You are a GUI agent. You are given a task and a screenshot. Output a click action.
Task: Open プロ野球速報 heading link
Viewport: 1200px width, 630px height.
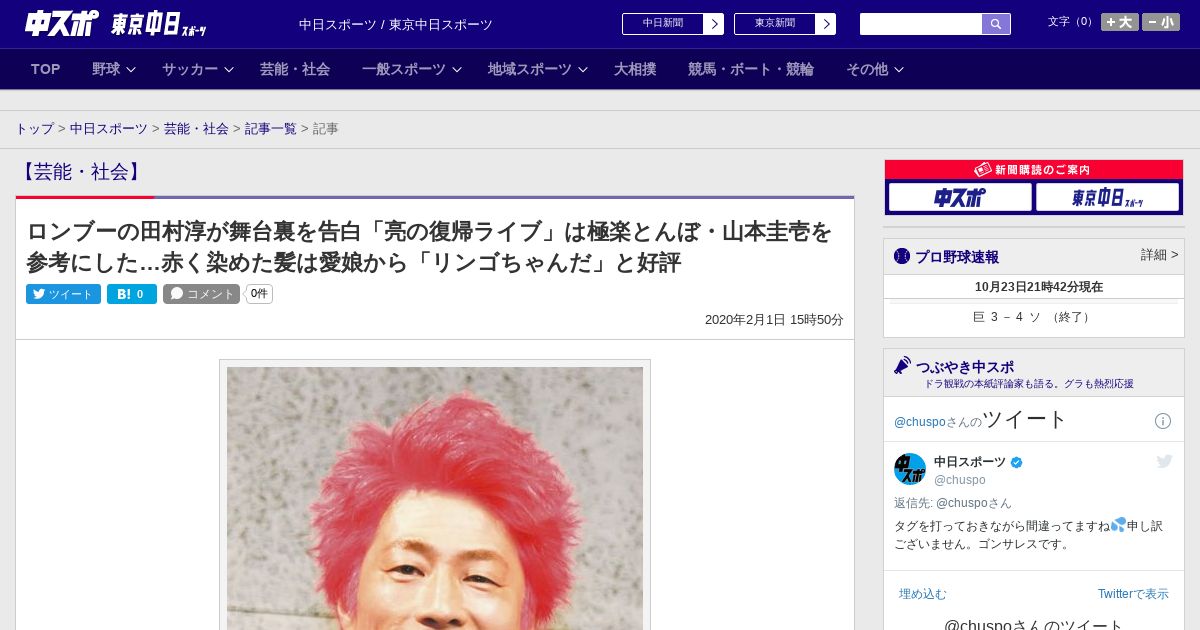[957, 257]
